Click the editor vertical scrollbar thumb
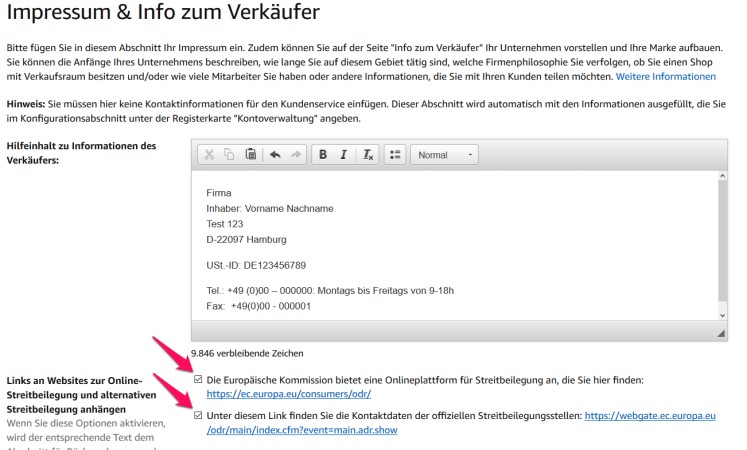 [x=722, y=240]
